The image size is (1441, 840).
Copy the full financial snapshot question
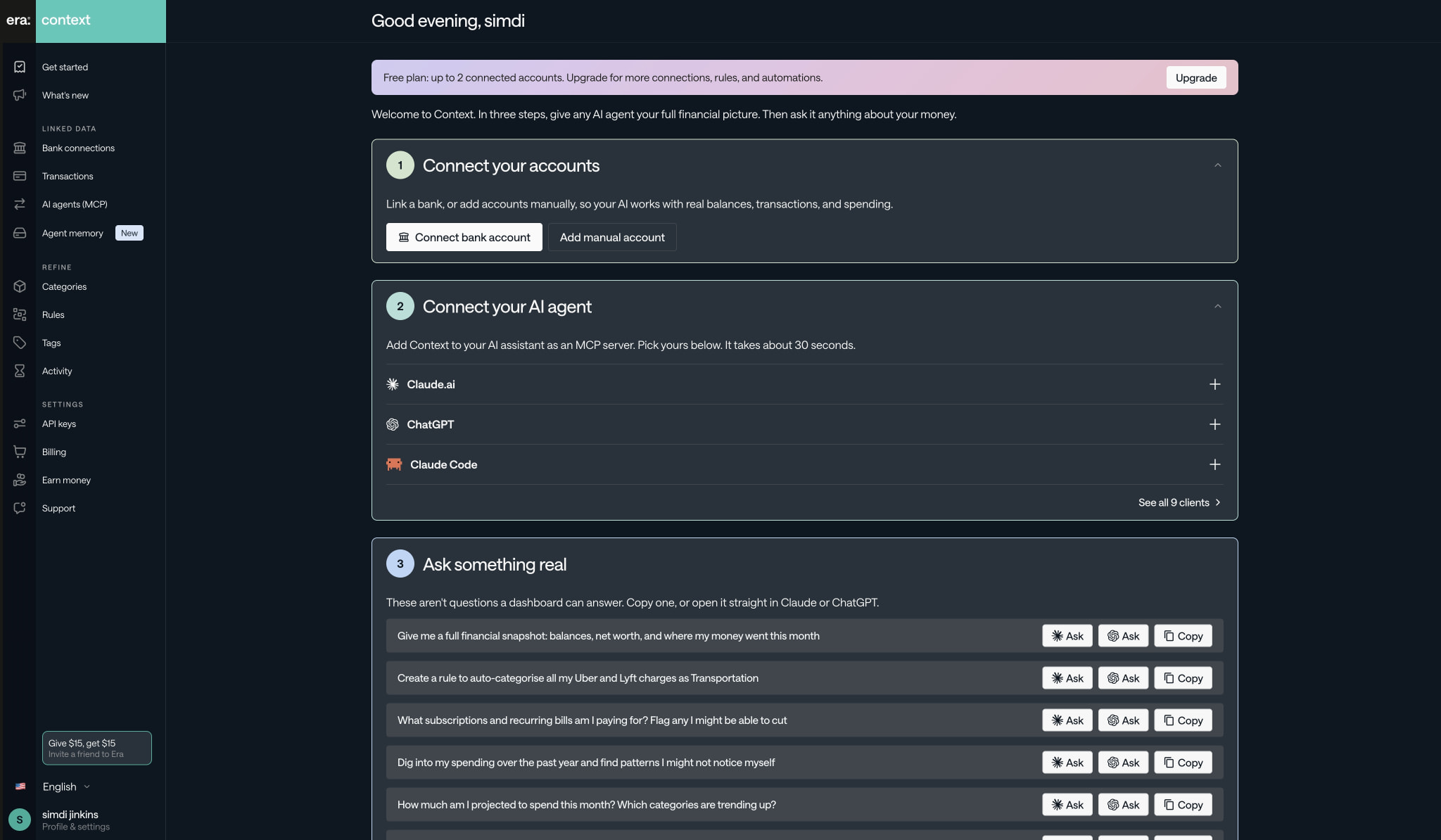coord(1183,636)
